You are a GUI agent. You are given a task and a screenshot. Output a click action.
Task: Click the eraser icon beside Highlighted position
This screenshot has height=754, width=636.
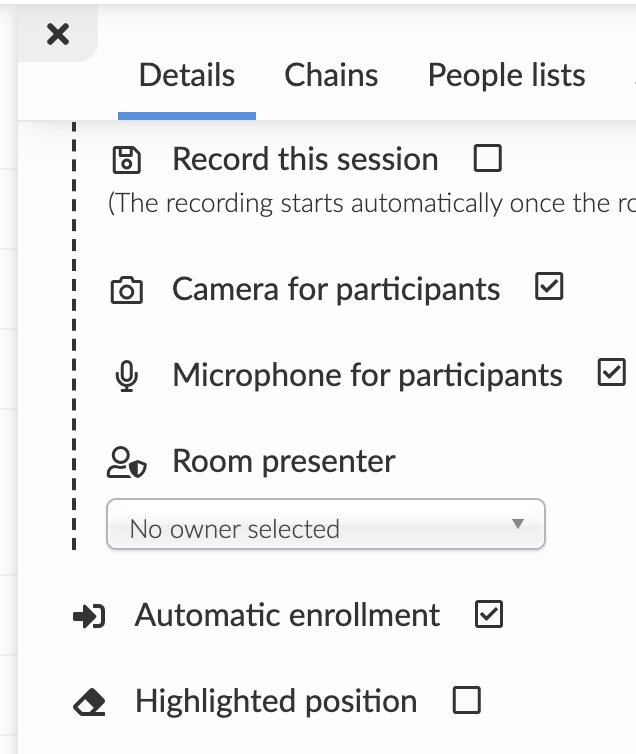point(89,702)
